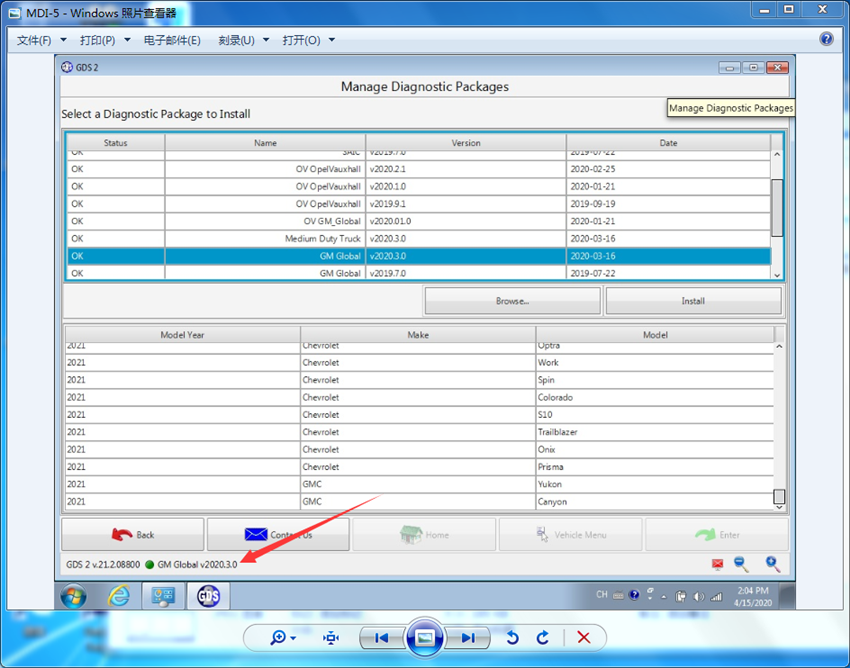
Task: Select the Chevrolet Onix row
Action: point(420,449)
